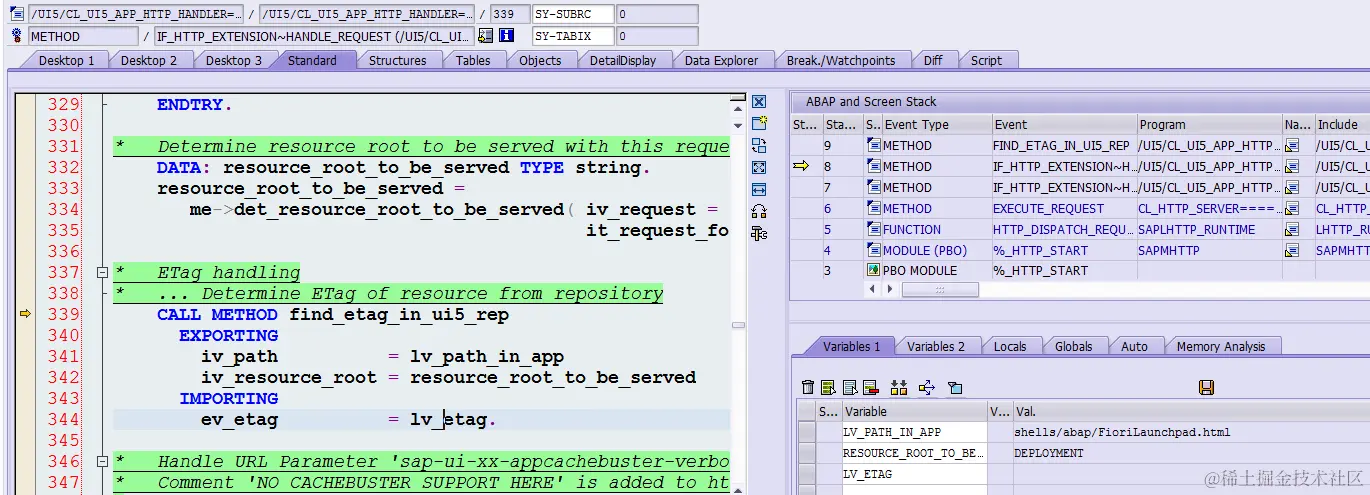Click the DEPLOYMENT value cell
This screenshot has width=1370, height=495.
1049,453
